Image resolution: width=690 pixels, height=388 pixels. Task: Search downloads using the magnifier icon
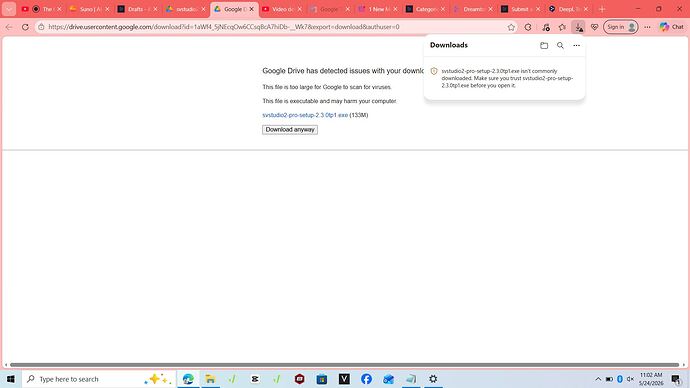point(560,45)
